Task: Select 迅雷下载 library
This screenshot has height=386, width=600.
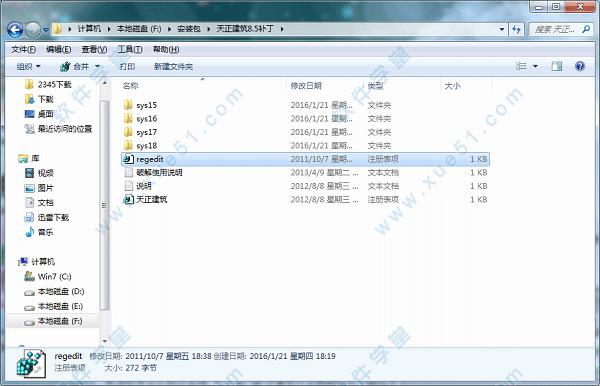Action: pyautogui.click(x=46, y=218)
